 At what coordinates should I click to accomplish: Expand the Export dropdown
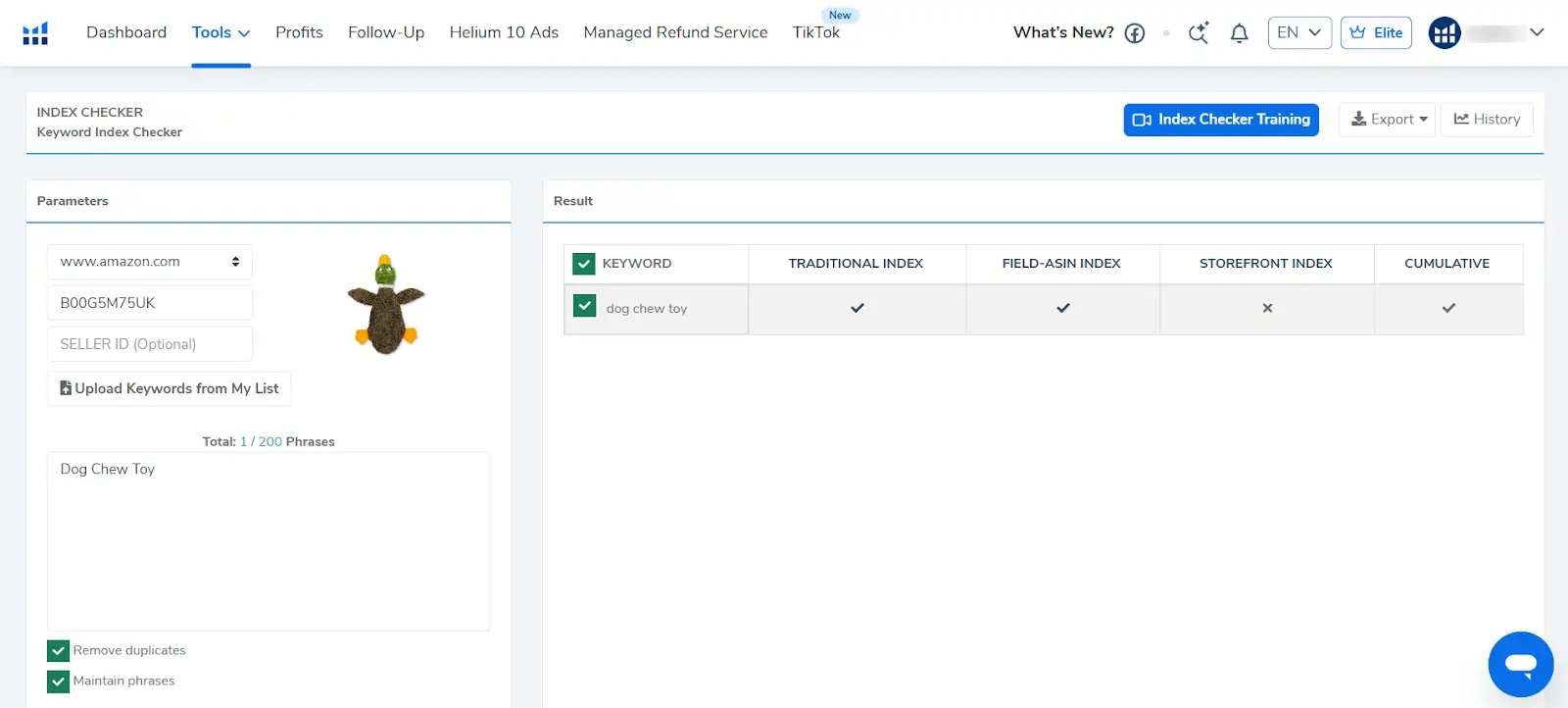[x=1388, y=120]
